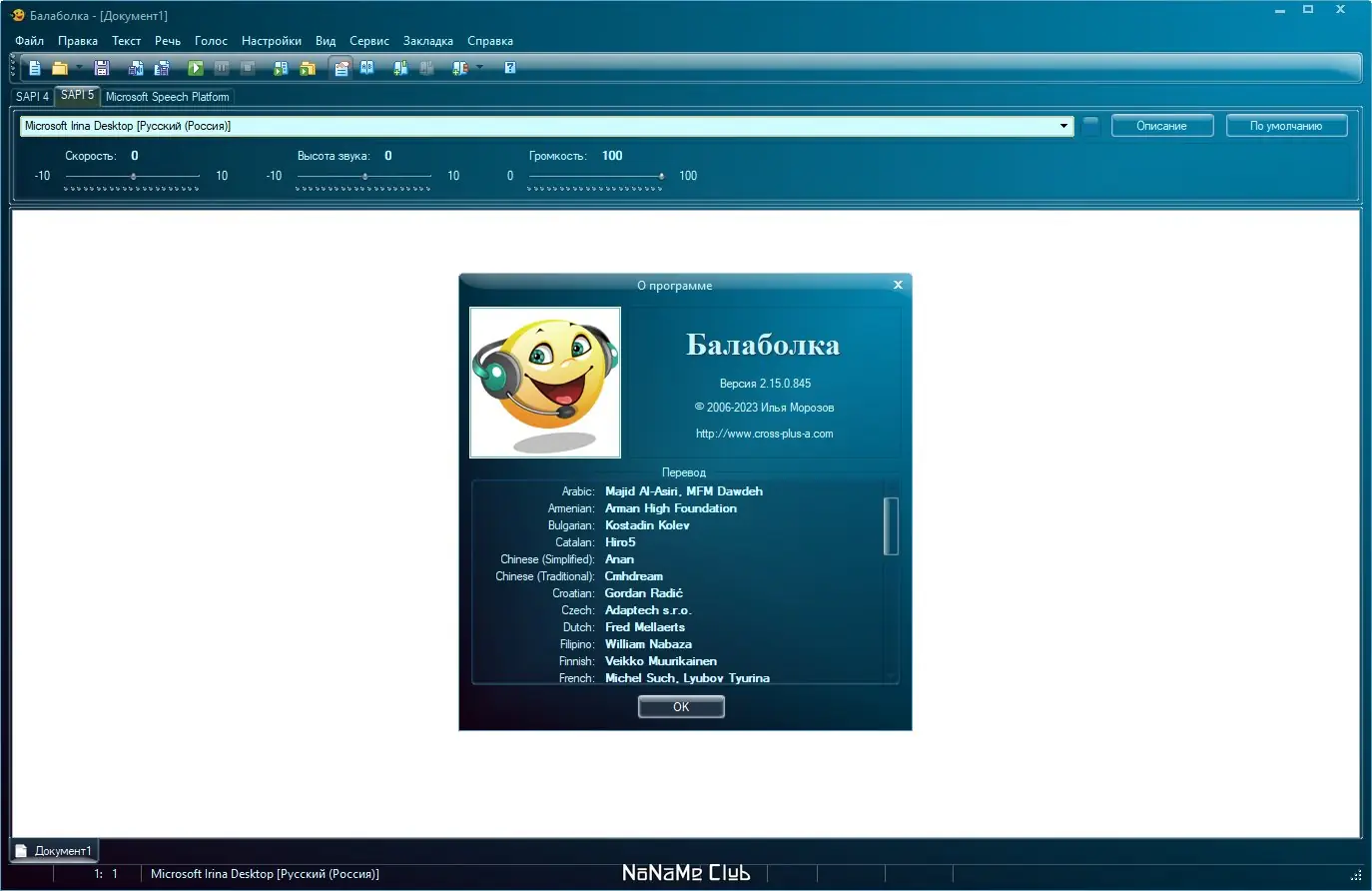The height and width of the screenshot is (891, 1372).
Task: Open the Текст menu
Action: tap(127, 41)
